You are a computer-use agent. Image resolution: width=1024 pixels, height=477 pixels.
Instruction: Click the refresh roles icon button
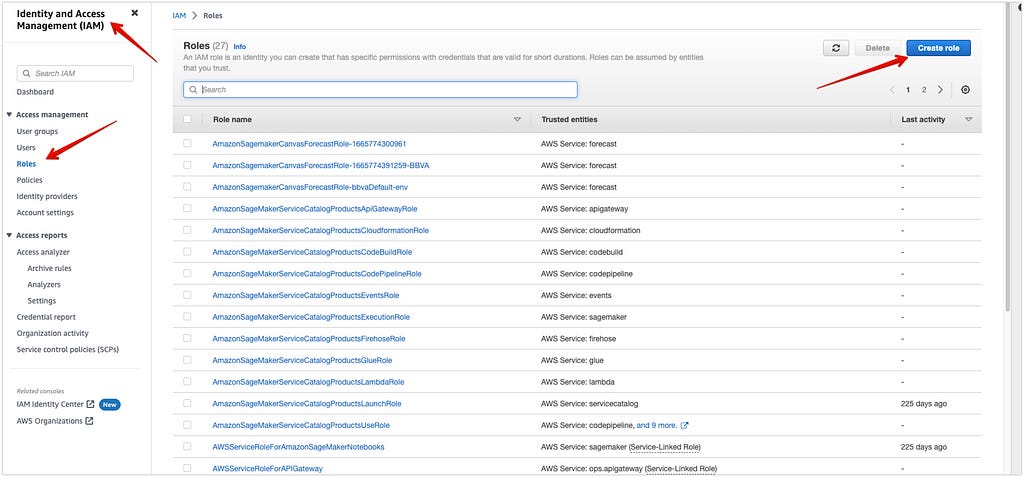point(836,48)
